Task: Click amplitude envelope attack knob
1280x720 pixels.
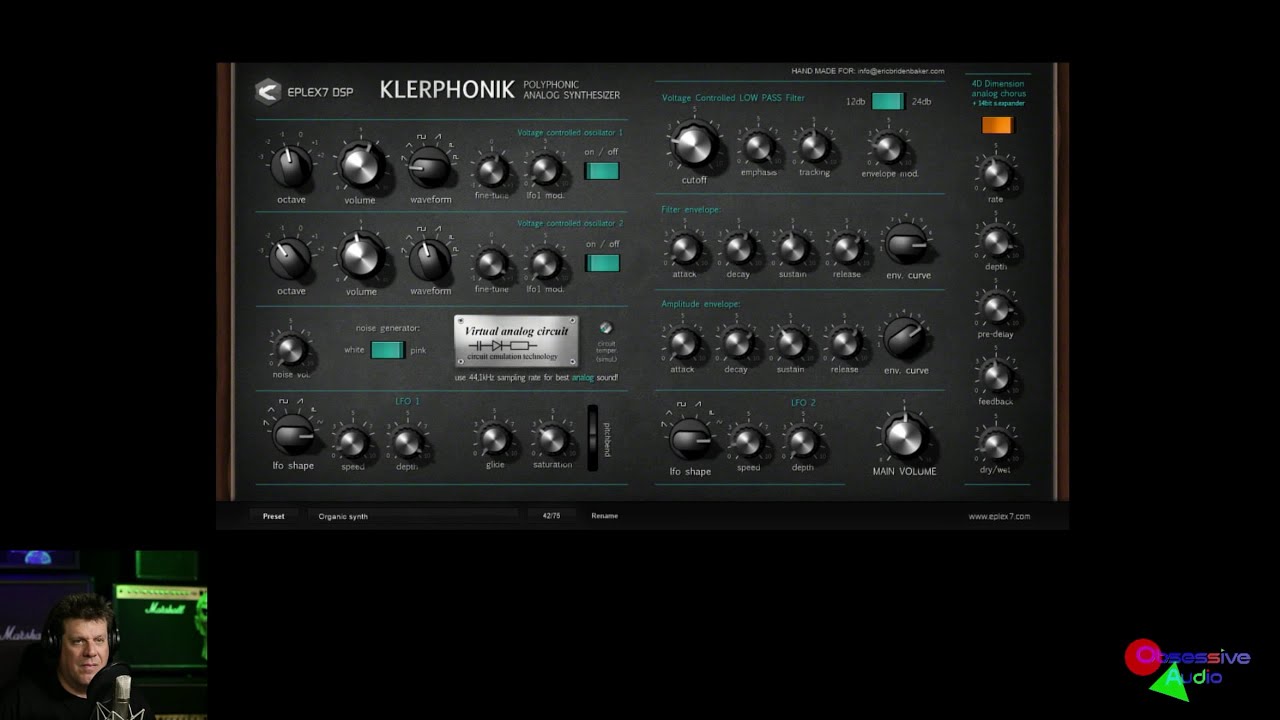Action: click(683, 343)
